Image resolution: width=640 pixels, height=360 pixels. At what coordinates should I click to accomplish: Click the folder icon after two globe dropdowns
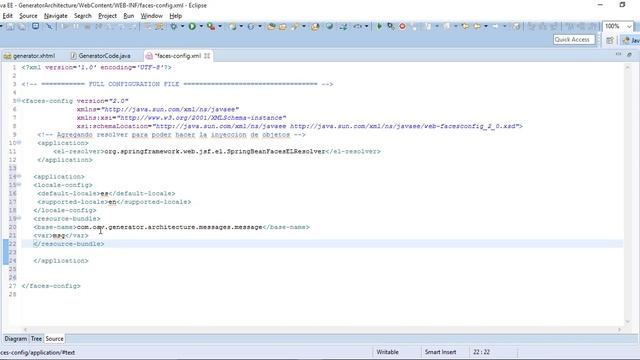(x=271, y=27)
